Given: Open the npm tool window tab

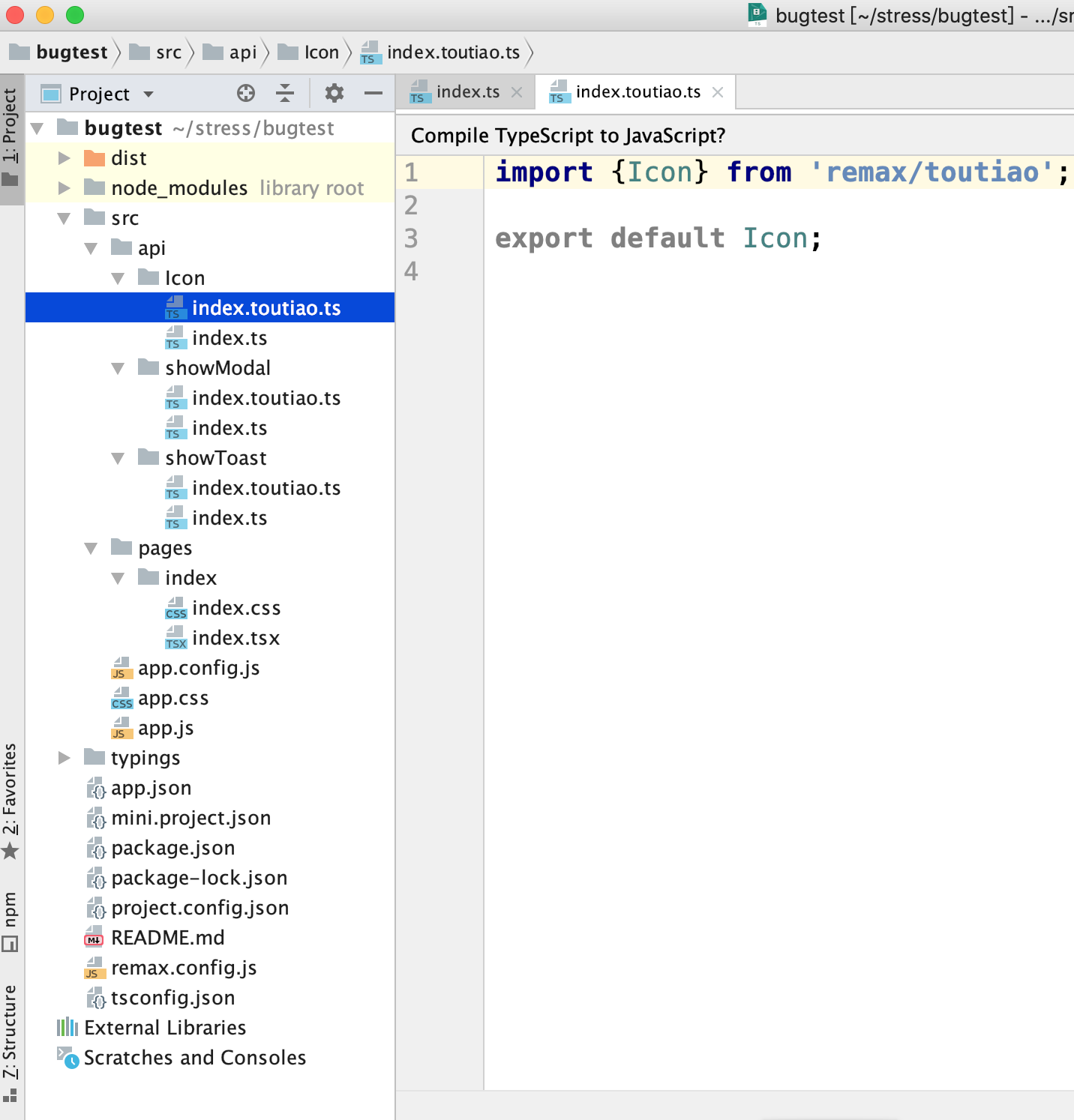Looking at the screenshot, I should tap(10, 921).
